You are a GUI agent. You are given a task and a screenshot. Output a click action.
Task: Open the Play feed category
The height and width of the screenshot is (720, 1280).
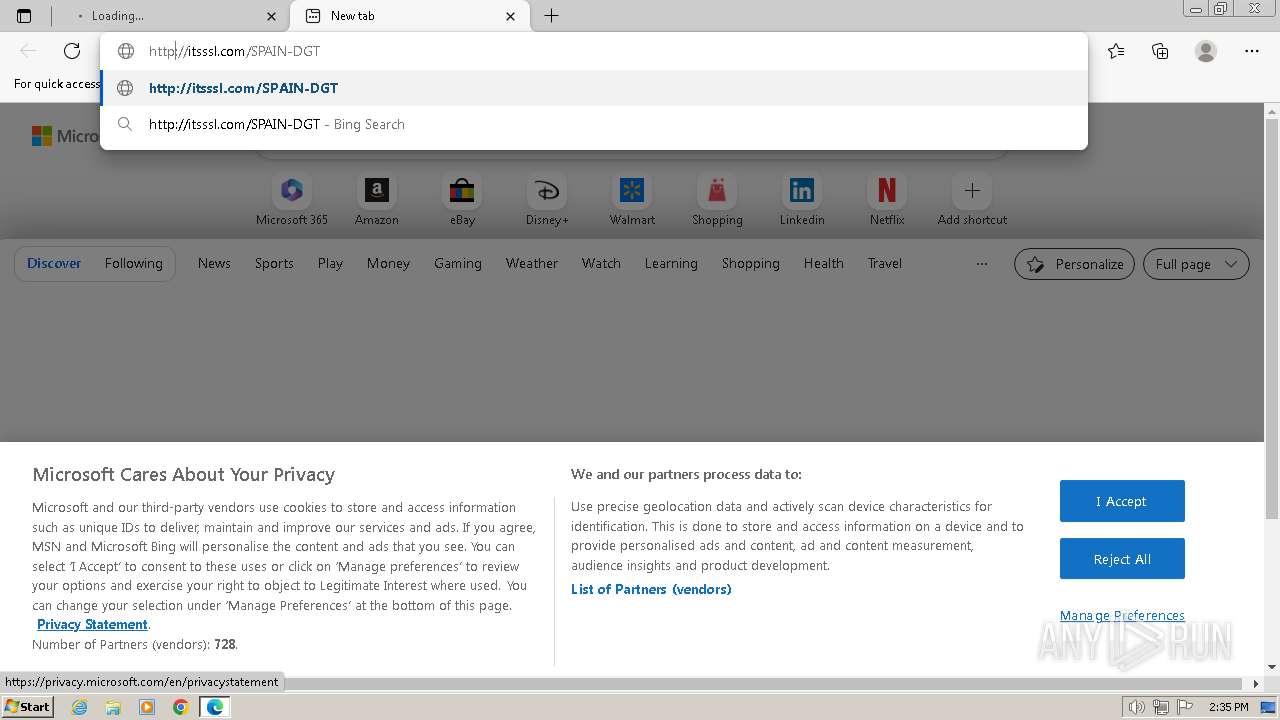330,263
